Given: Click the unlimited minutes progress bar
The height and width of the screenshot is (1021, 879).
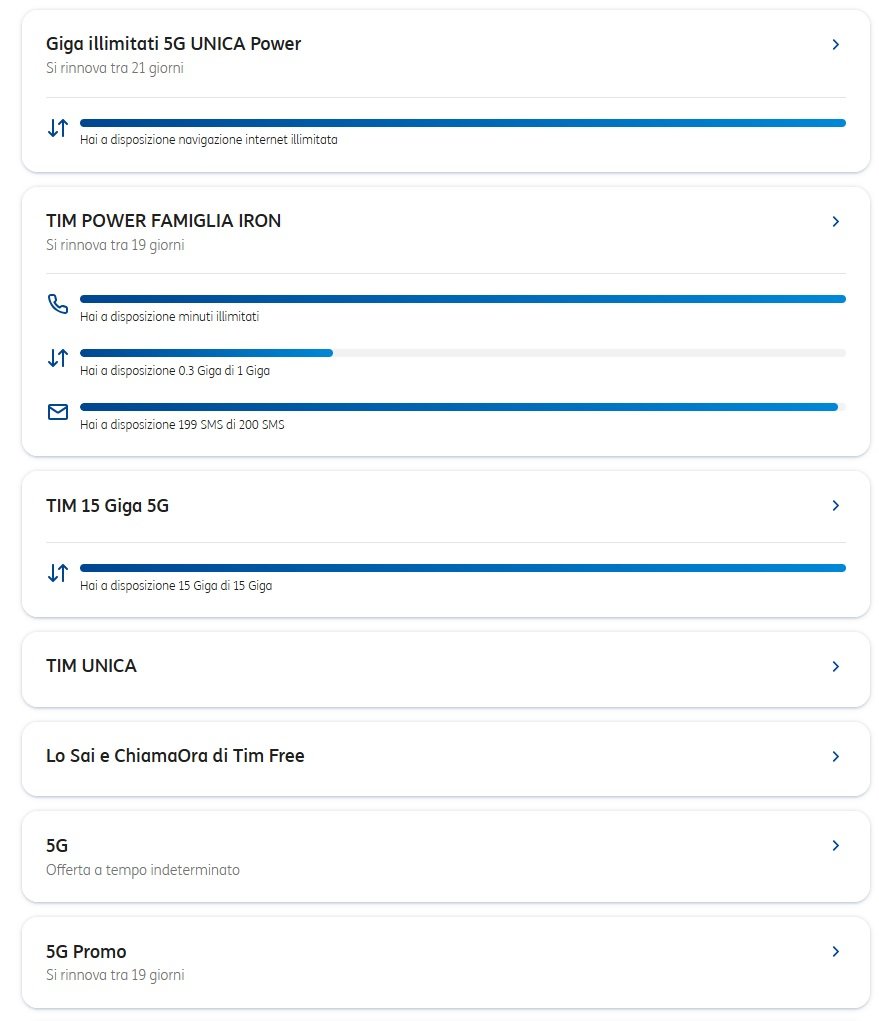Looking at the screenshot, I should pos(462,299).
